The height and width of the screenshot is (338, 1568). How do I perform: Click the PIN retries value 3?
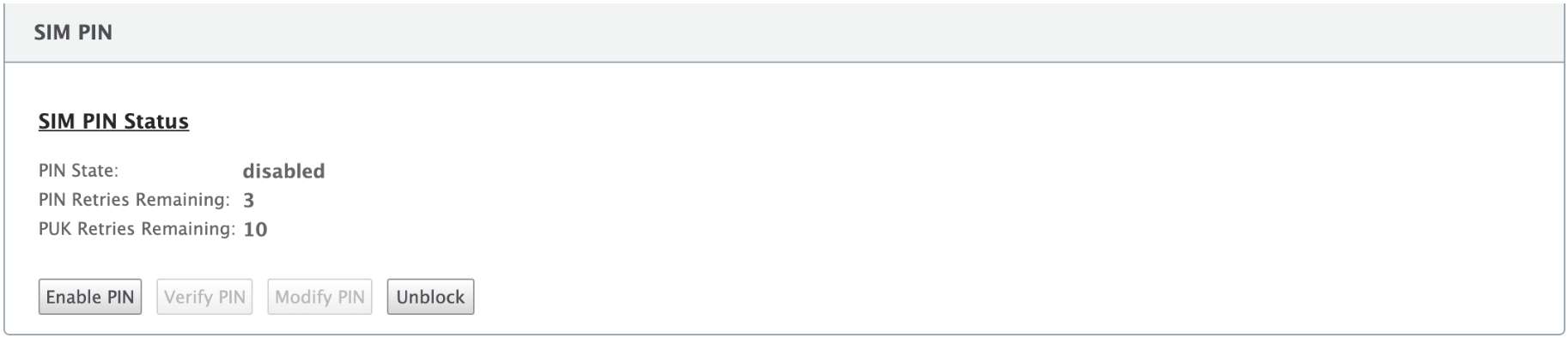tap(249, 201)
